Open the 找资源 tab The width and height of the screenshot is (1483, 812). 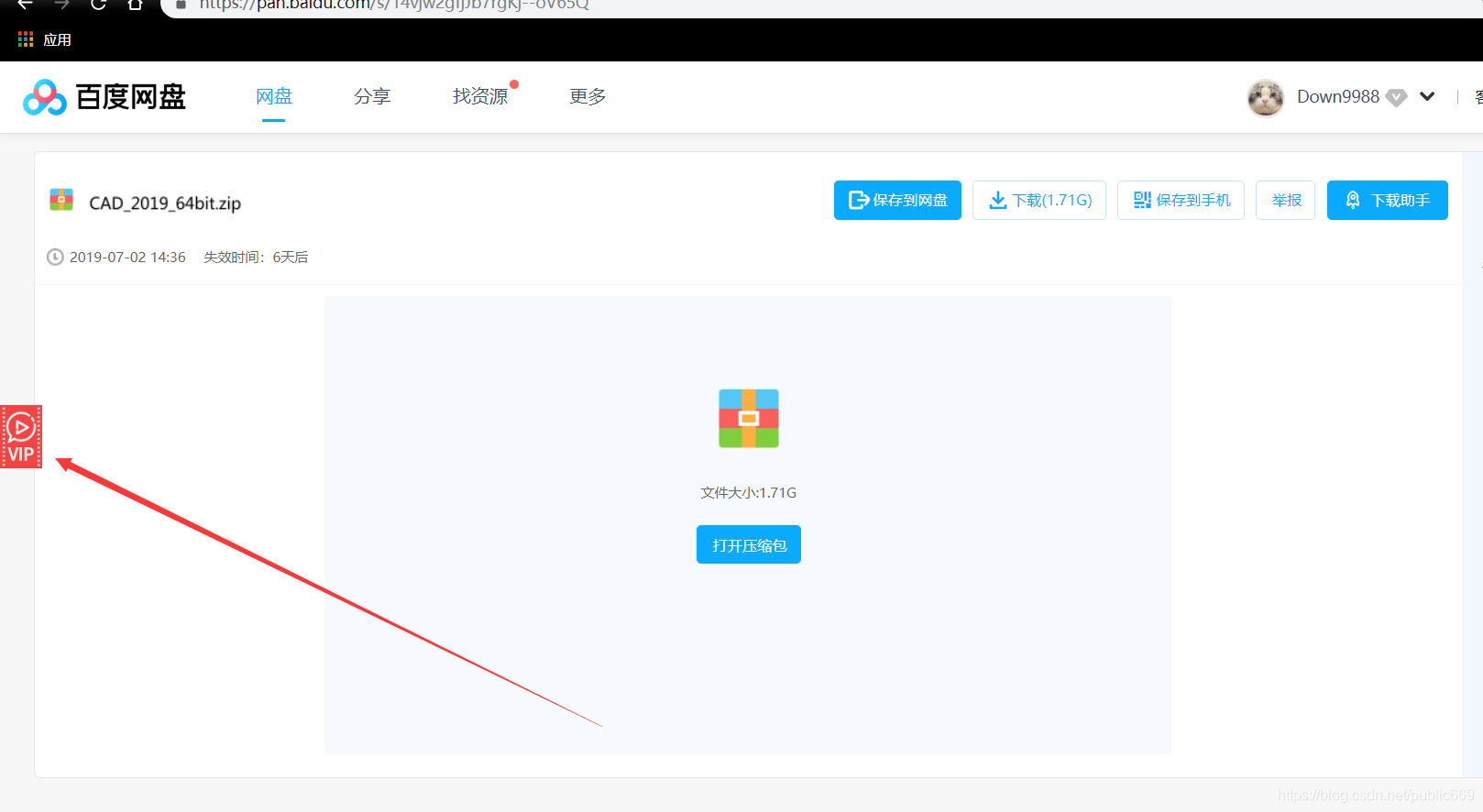(x=480, y=96)
